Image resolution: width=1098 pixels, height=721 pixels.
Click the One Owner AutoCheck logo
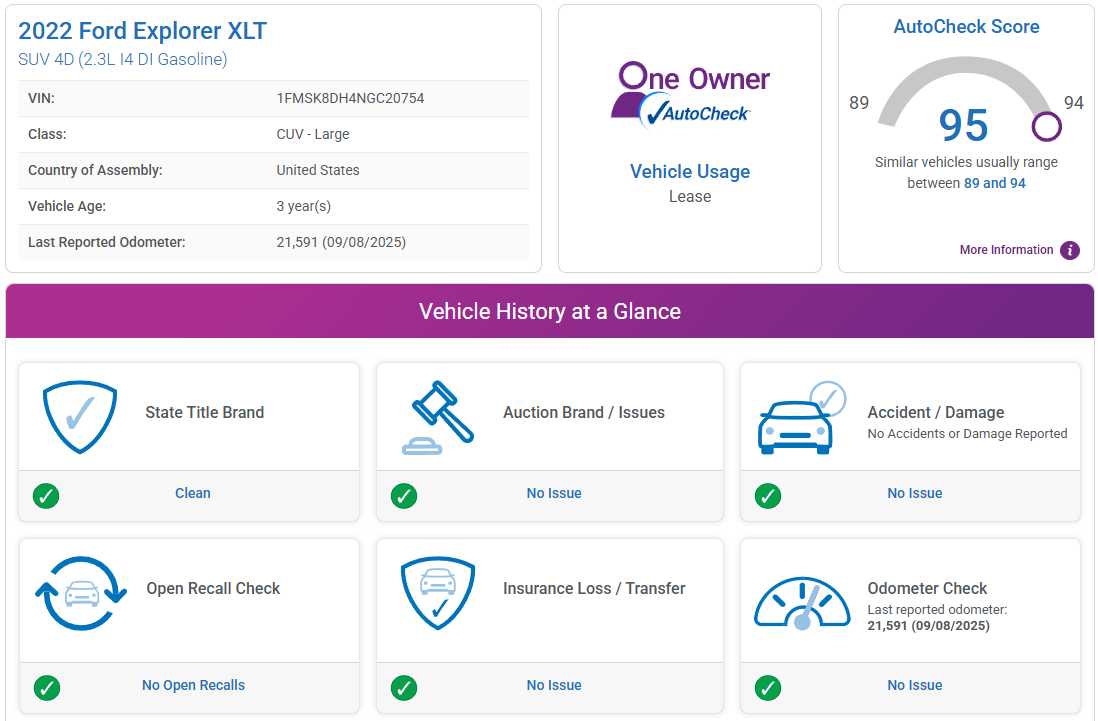[690, 94]
